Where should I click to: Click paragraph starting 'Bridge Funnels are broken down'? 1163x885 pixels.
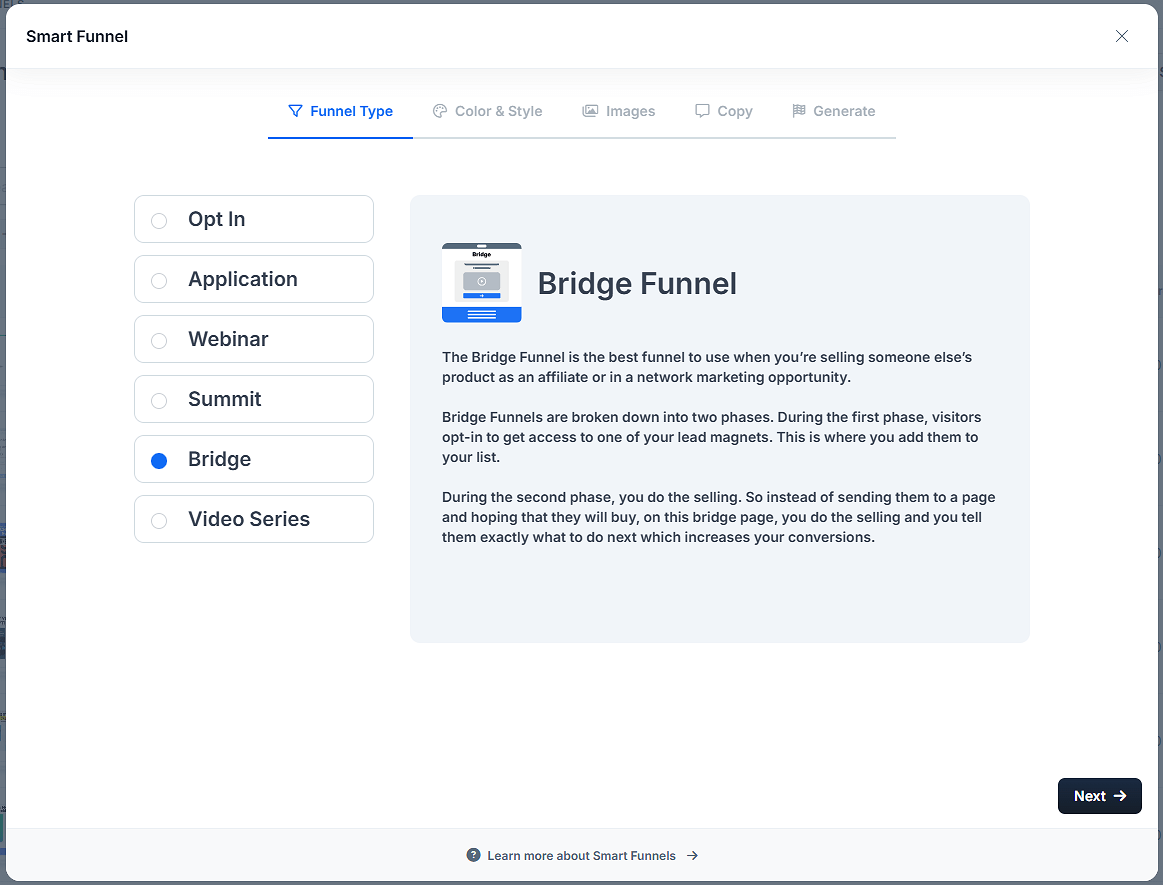point(711,437)
